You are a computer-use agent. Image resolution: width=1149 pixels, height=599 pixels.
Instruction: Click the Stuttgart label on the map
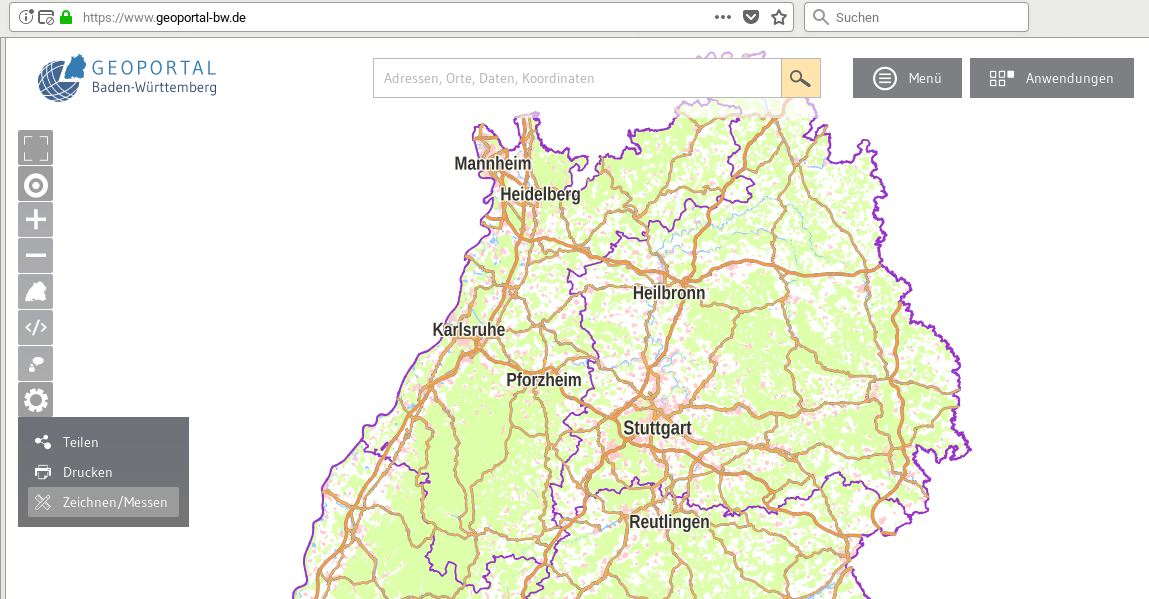tap(657, 428)
